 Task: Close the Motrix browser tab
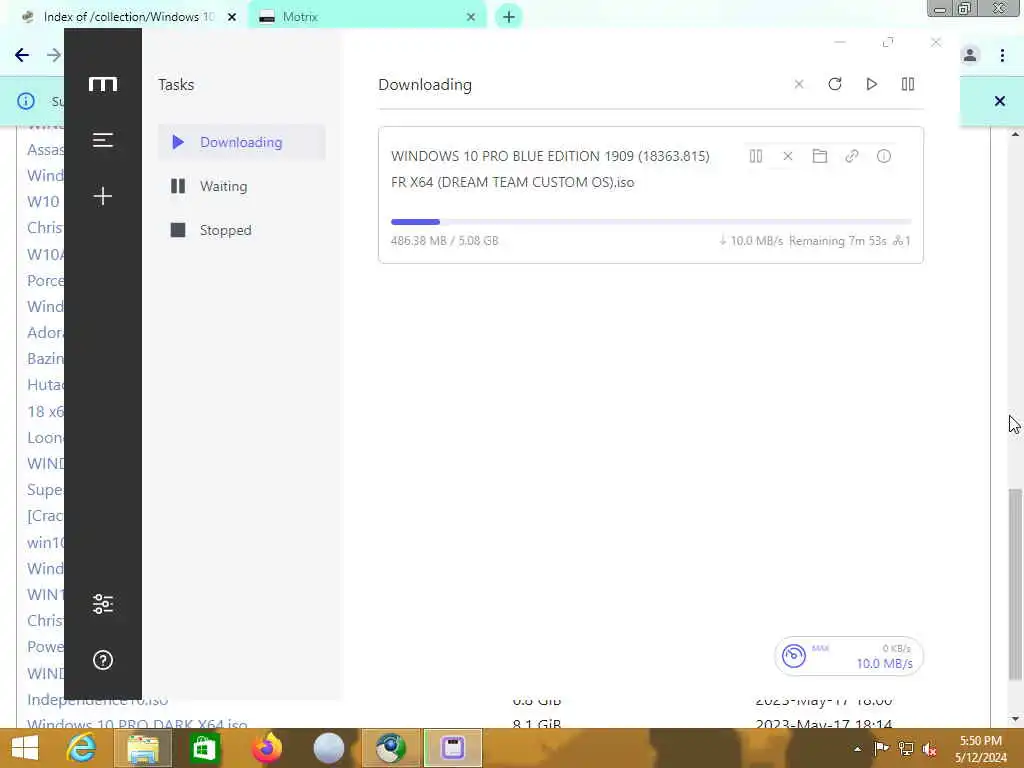point(471,17)
